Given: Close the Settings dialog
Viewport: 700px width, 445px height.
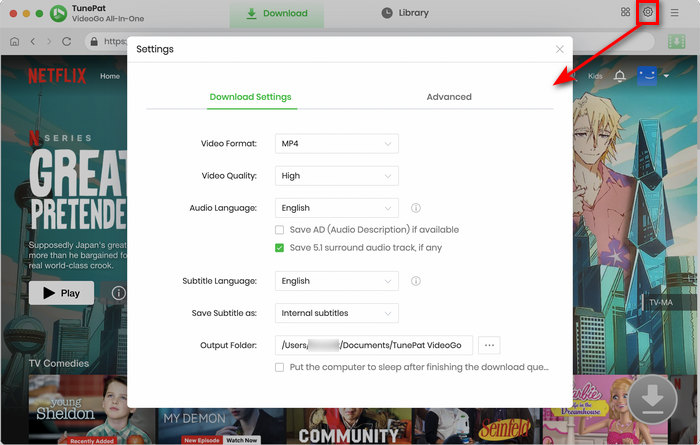Looking at the screenshot, I should (559, 49).
